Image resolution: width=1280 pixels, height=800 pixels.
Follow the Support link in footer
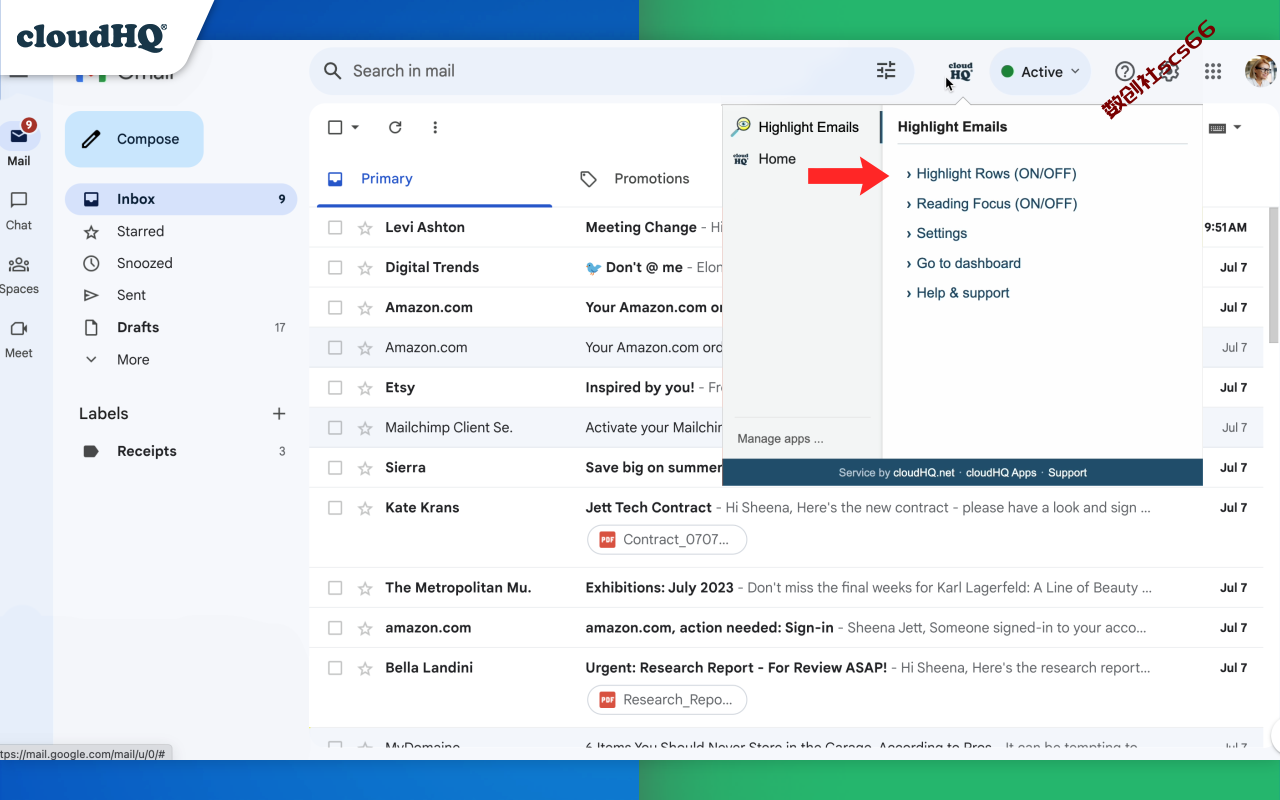pyautogui.click(x=1067, y=472)
